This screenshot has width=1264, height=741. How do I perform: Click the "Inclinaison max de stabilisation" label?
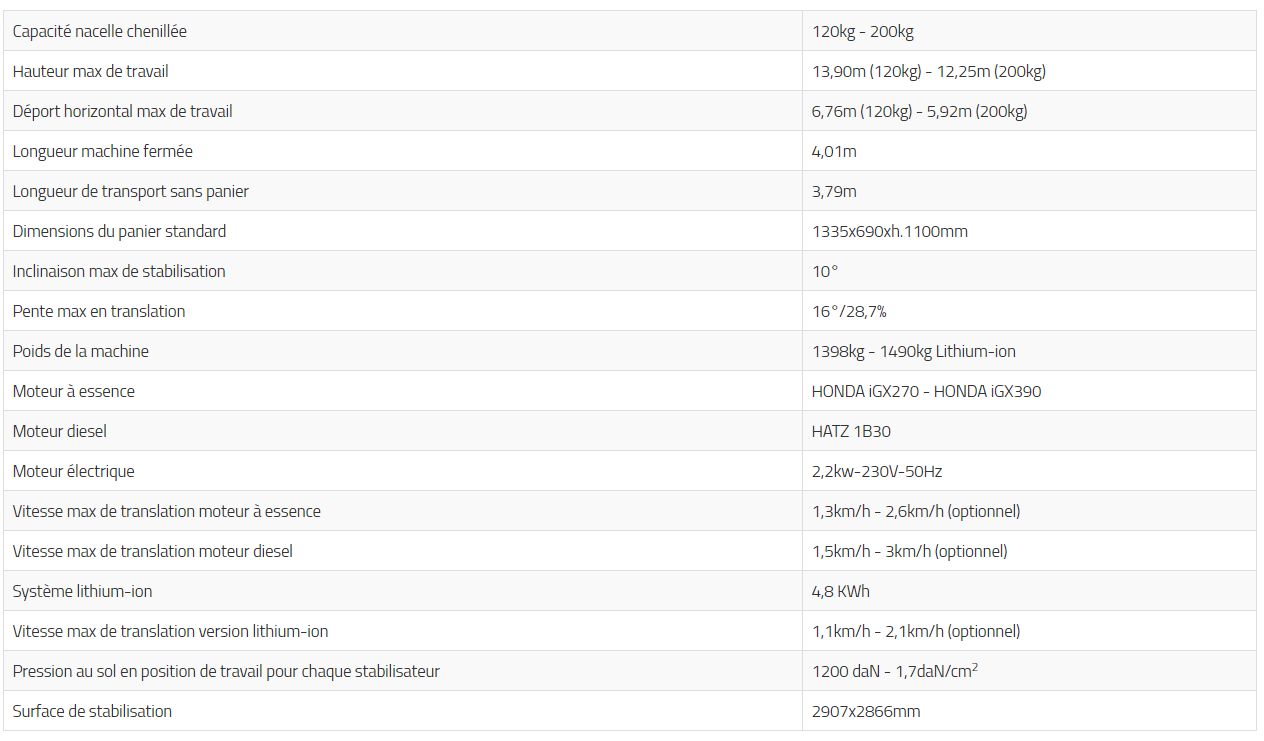pos(119,271)
